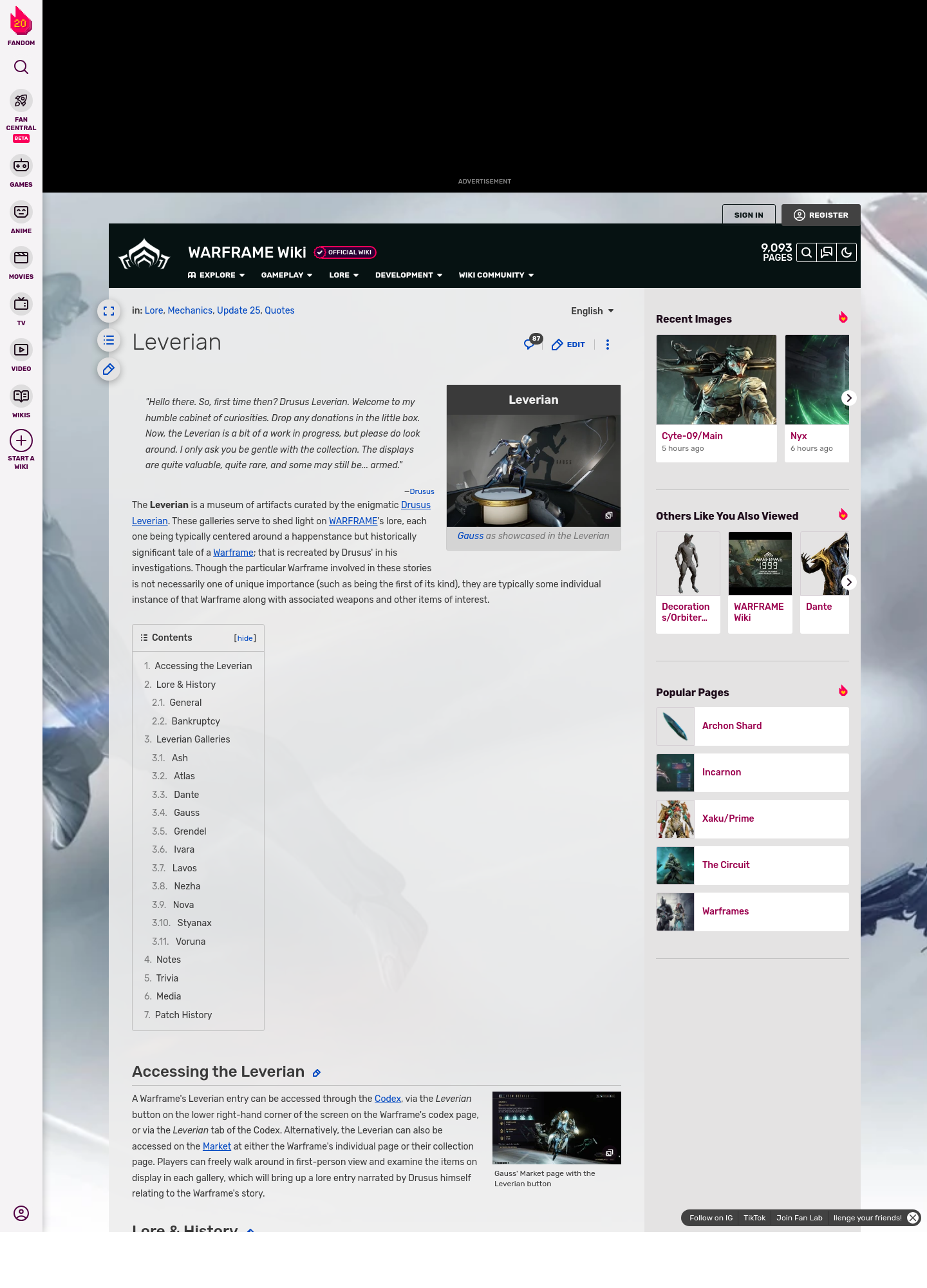Click the Edit page button
Viewport: 927px width, 1288px height.
[x=568, y=345]
